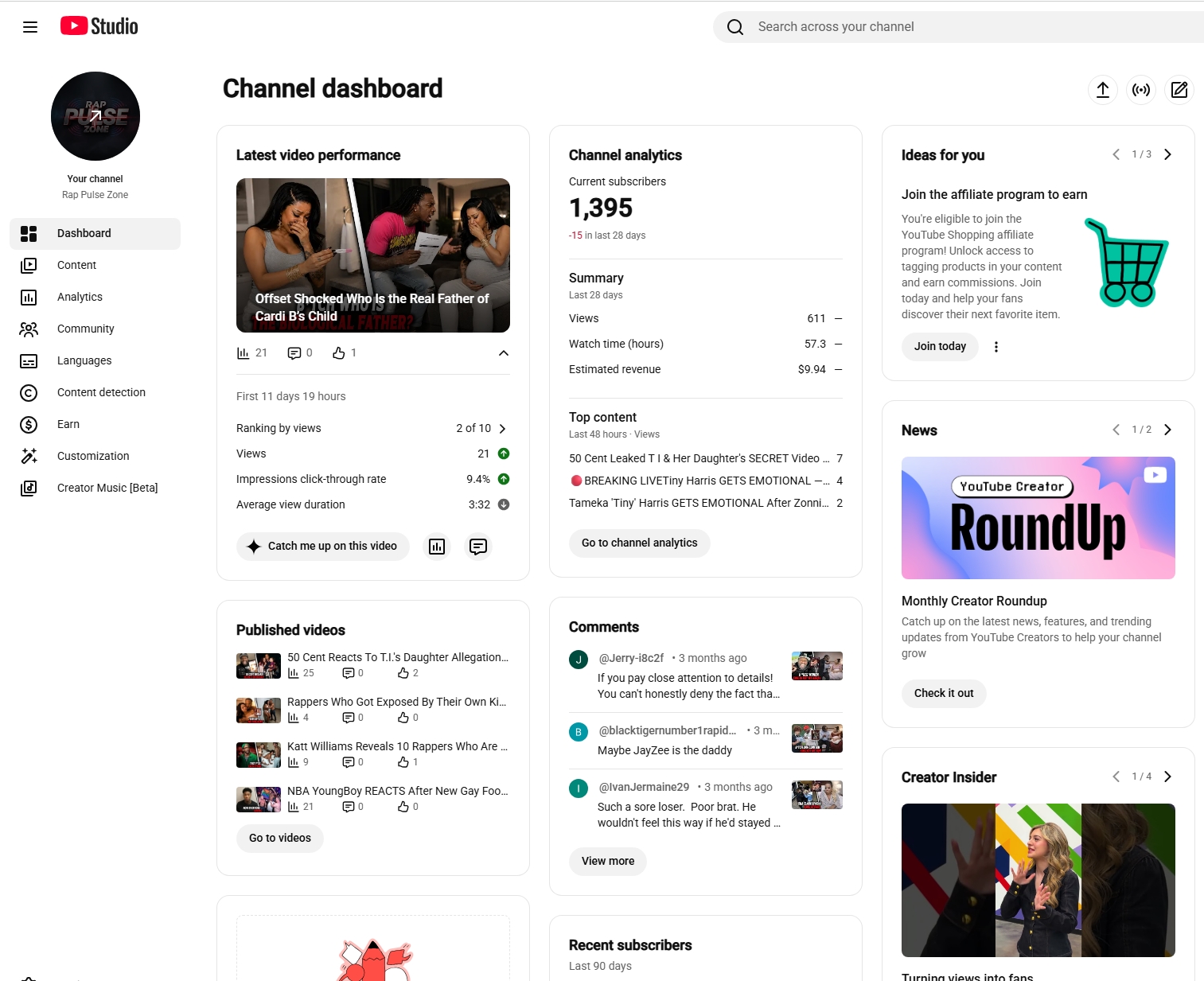Open the 'NBA YoungBoy REACTS After New Gay Foo…' title
This screenshot has height=981, width=1204.
coord(398,792)
